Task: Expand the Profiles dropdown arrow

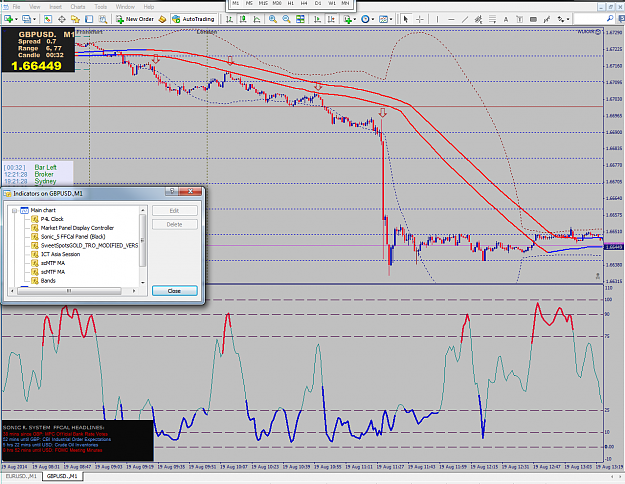Action: pos(34,19)
